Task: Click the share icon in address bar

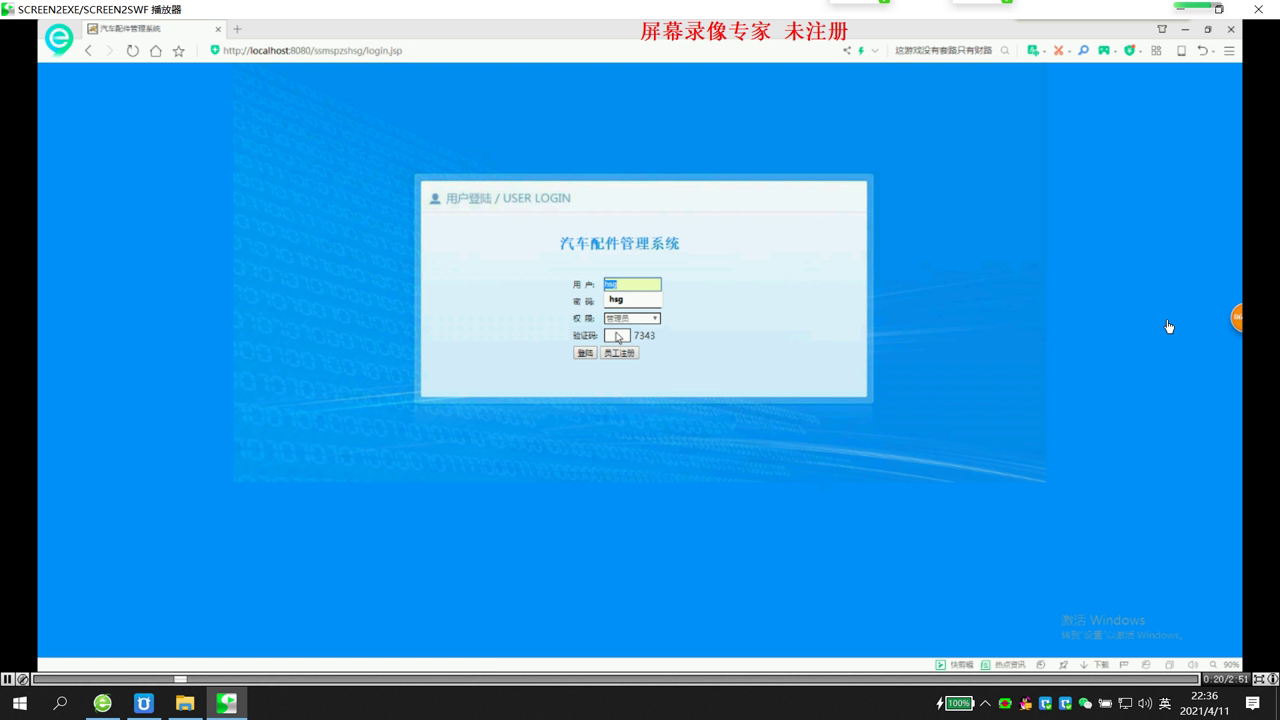Action: tap(847, 50)
